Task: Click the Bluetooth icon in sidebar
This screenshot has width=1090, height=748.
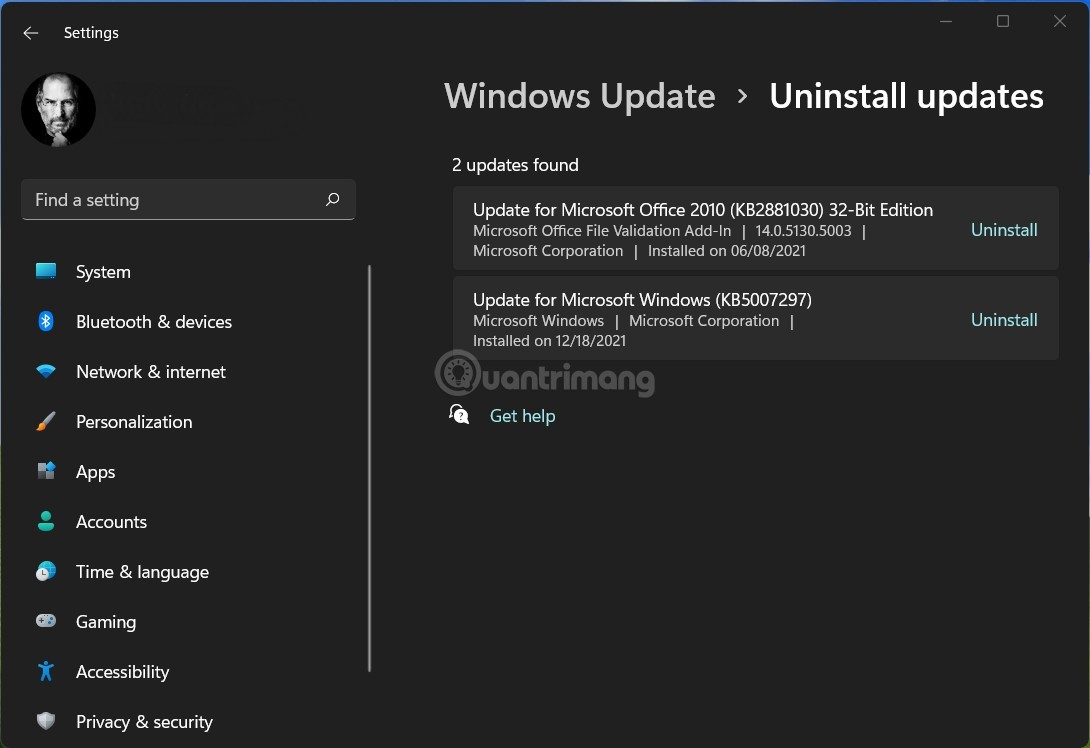Action: [46, 321]
